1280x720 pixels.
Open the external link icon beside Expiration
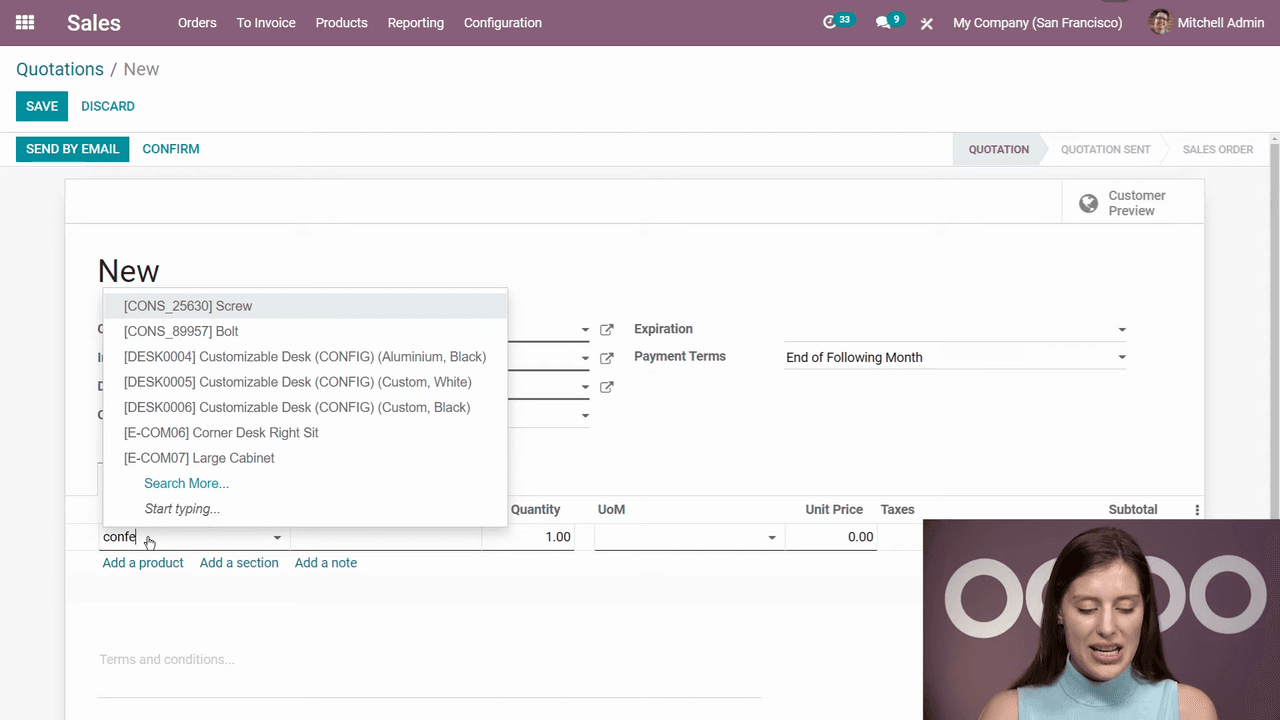point(606,330)
